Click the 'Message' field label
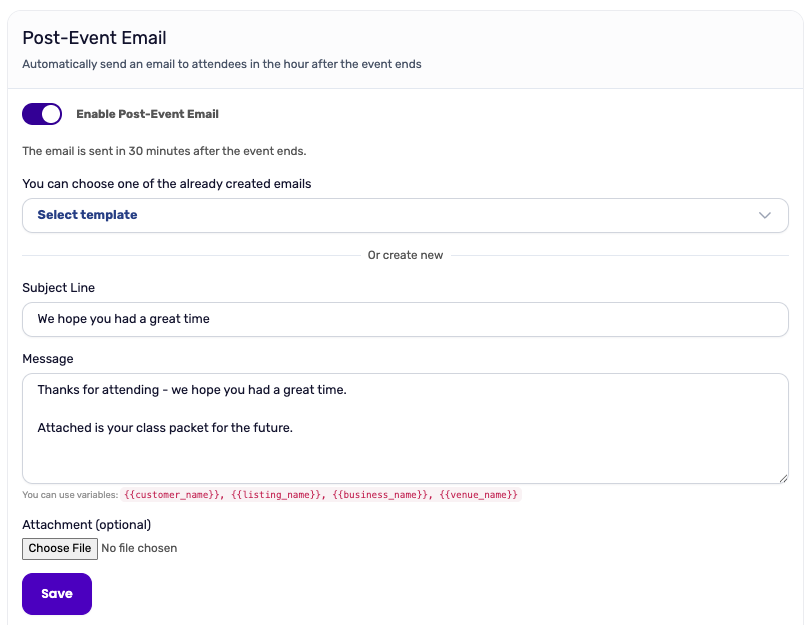Screen dimensions: 807x625 (47, 359)
